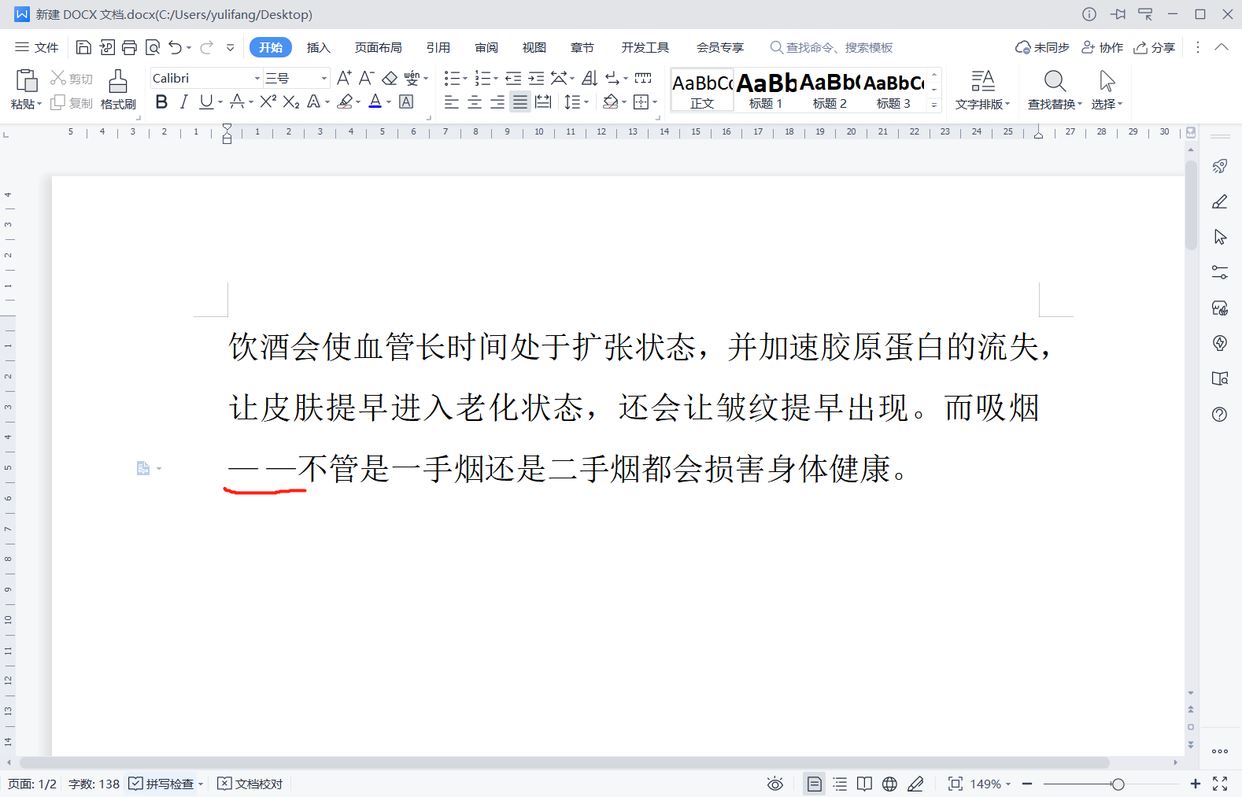
Task: Click the Redo arrow icon
Action: [x=206, y=47]
